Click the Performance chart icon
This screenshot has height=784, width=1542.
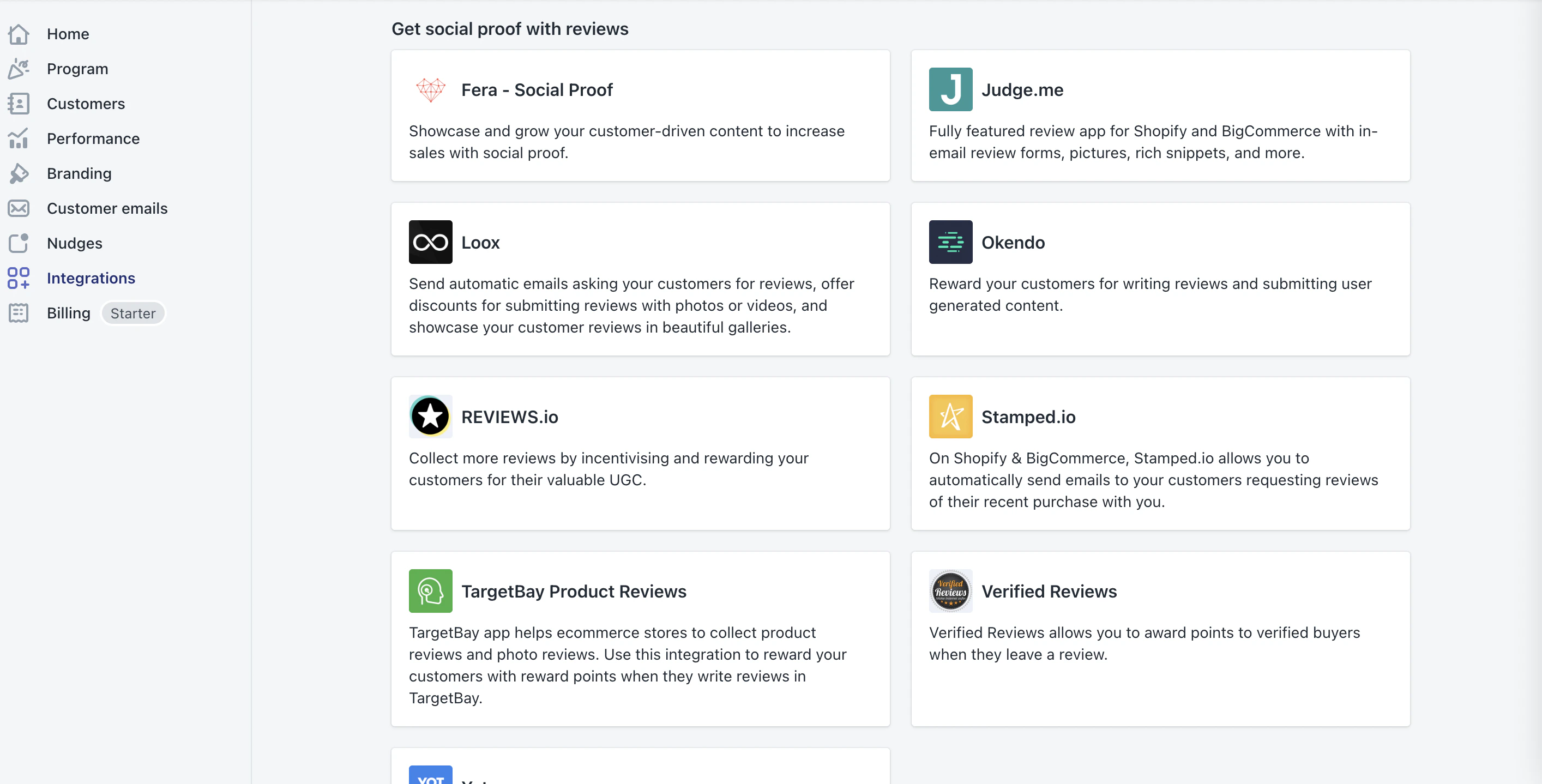[x=19, y=138]
